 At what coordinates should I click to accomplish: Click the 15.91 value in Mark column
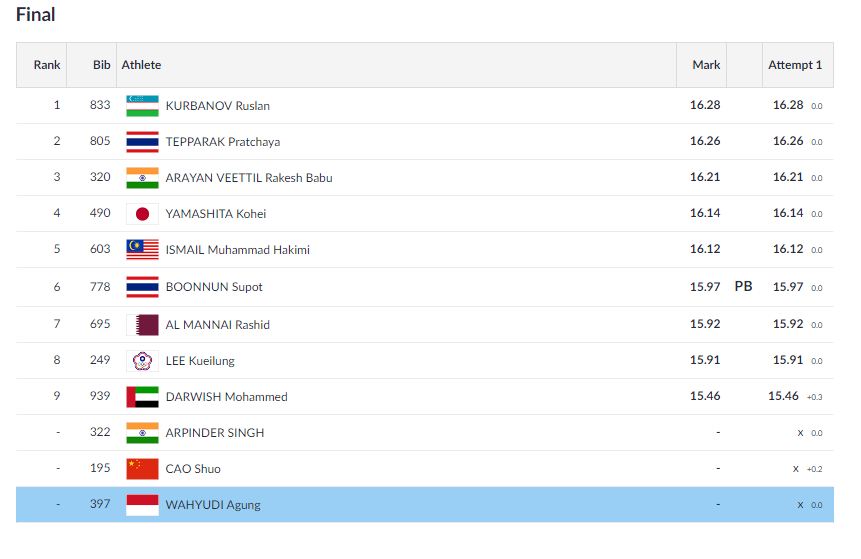click(x=705, y=360)
